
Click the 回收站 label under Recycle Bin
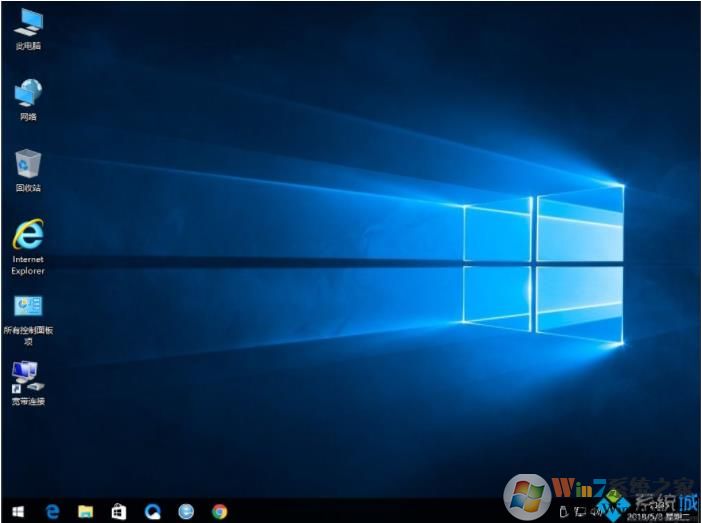28,188
